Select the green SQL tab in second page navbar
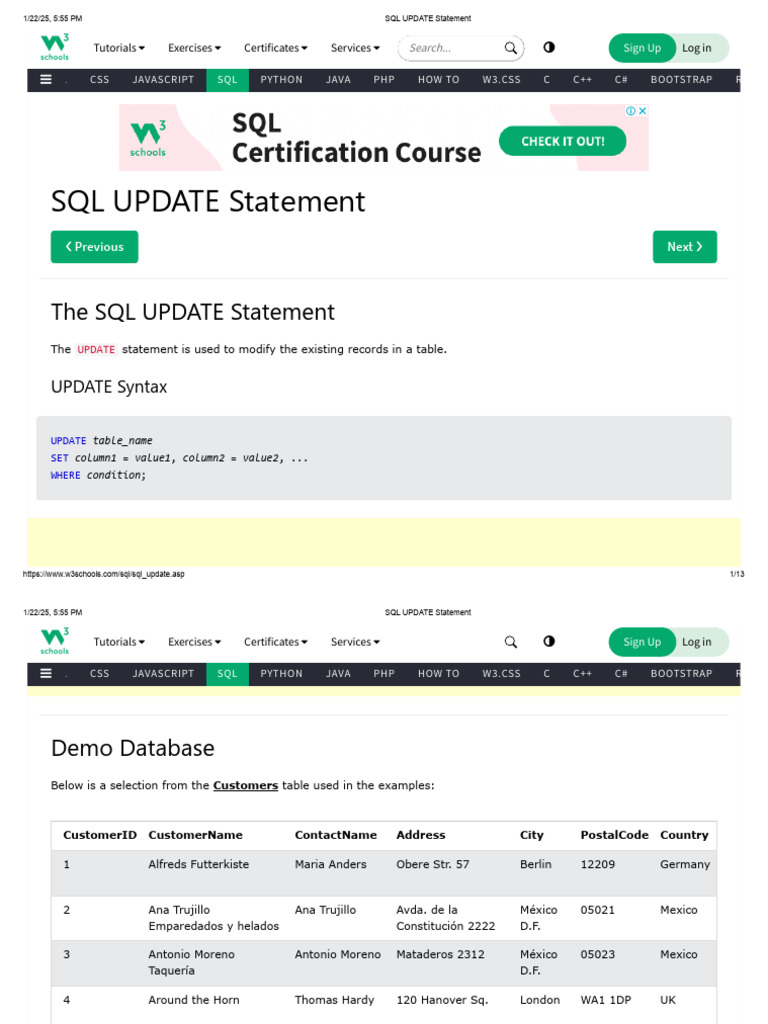This screenshot has height=1024, width=768. click(227, 674)
